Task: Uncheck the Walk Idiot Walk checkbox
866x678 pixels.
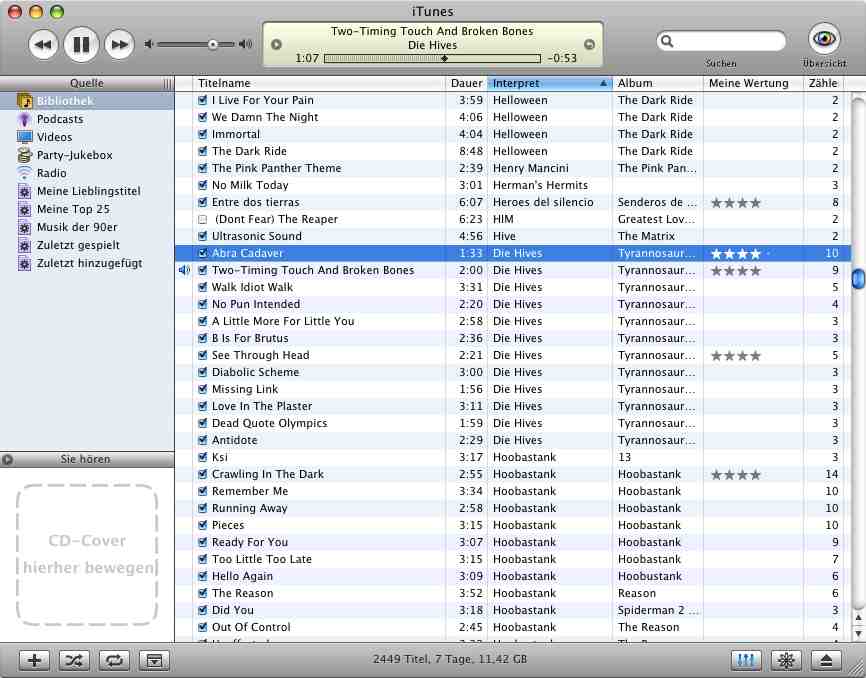Action: point(202,288)
